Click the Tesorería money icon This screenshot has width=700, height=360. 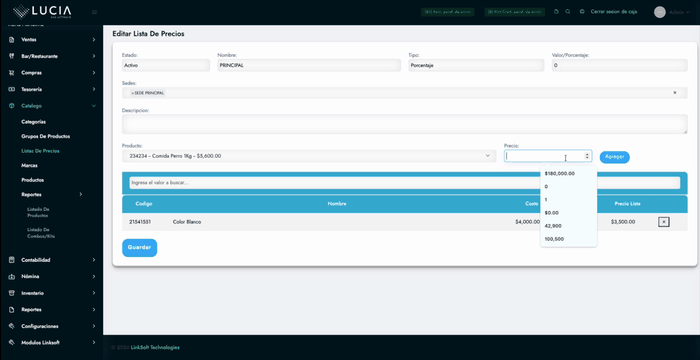point(12,89)
